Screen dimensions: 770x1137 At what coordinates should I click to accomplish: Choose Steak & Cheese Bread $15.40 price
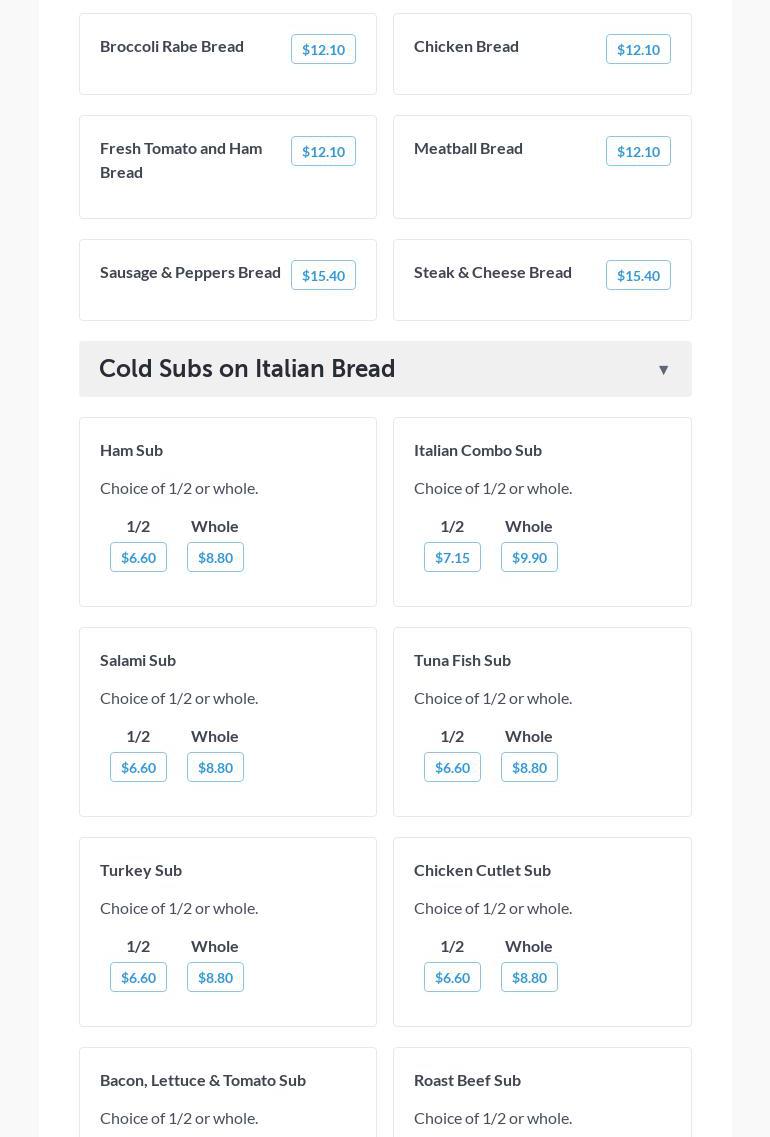638,275
